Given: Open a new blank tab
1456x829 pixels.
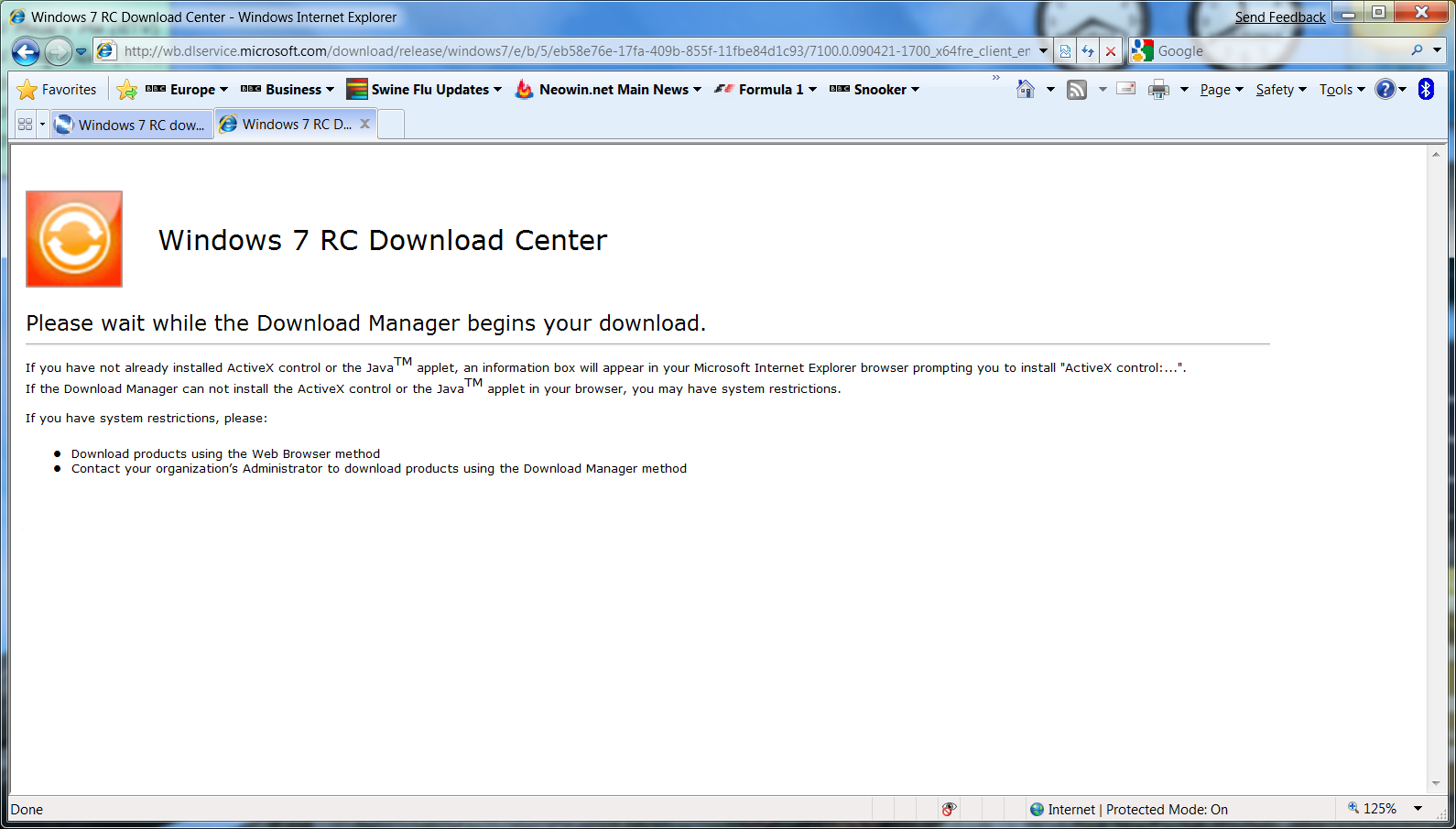Looking at the screenshot, I should pyautogui.click(x=391, y=124).
